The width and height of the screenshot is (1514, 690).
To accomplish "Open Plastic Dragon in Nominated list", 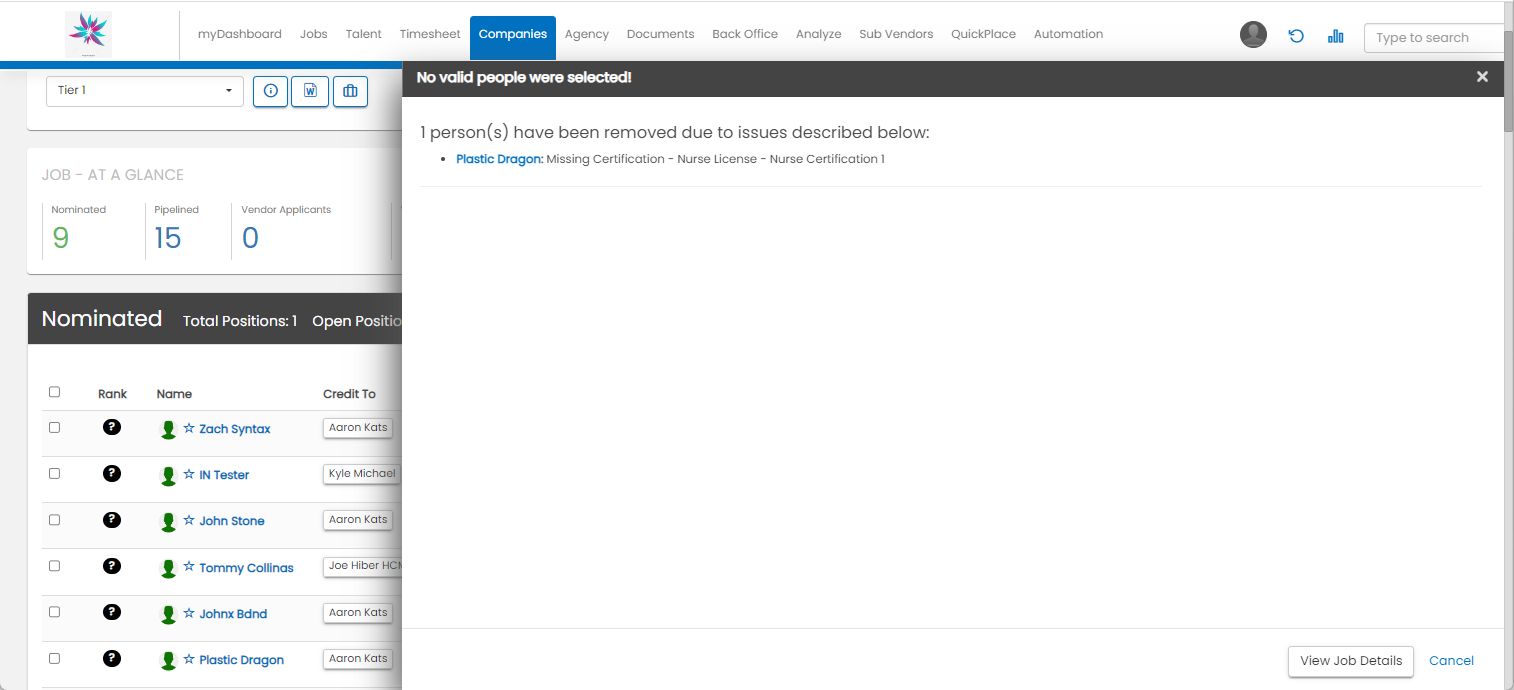I will point(241,660).
